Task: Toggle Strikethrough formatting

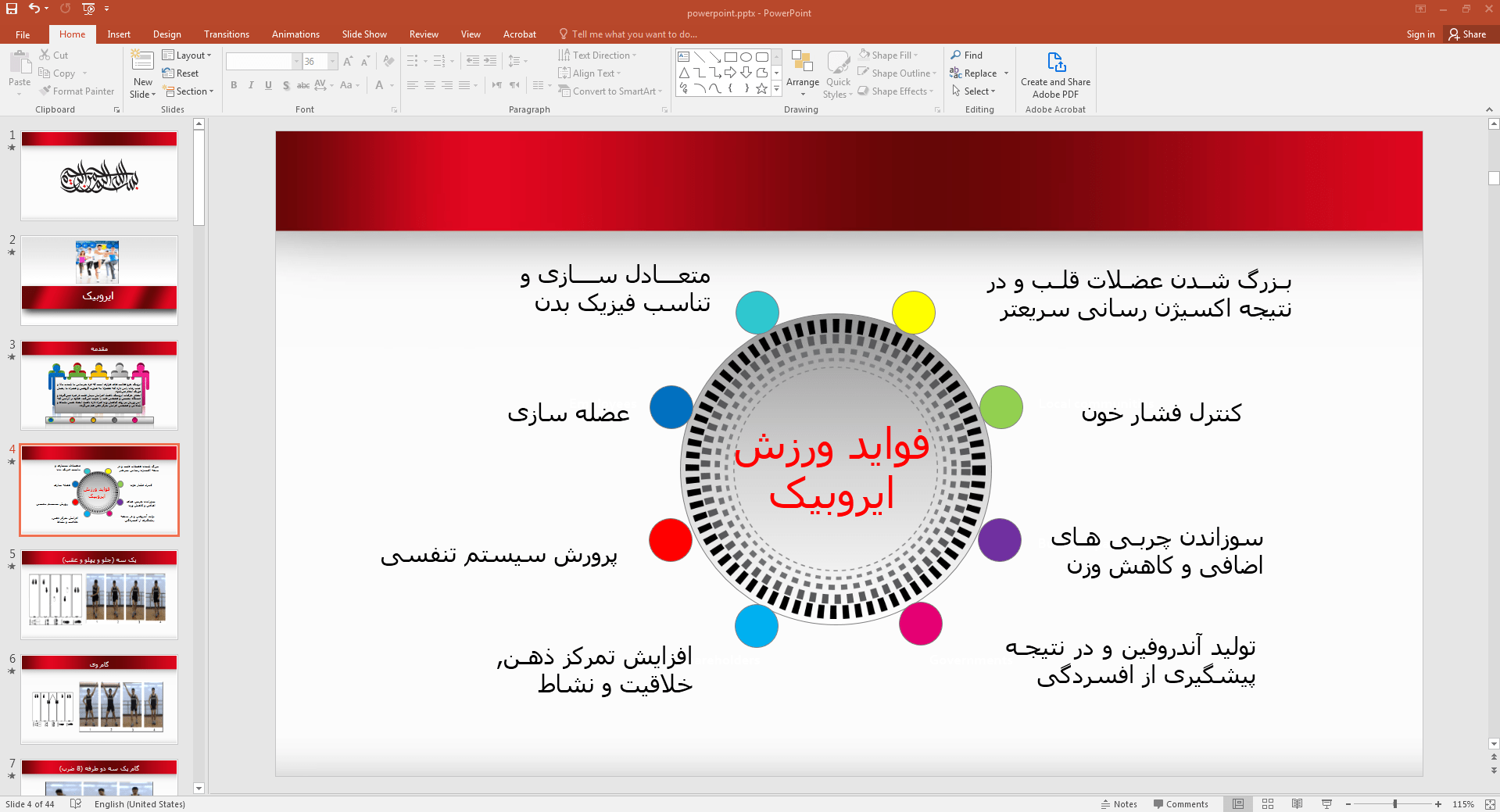Action: click(x=303, y=85)
